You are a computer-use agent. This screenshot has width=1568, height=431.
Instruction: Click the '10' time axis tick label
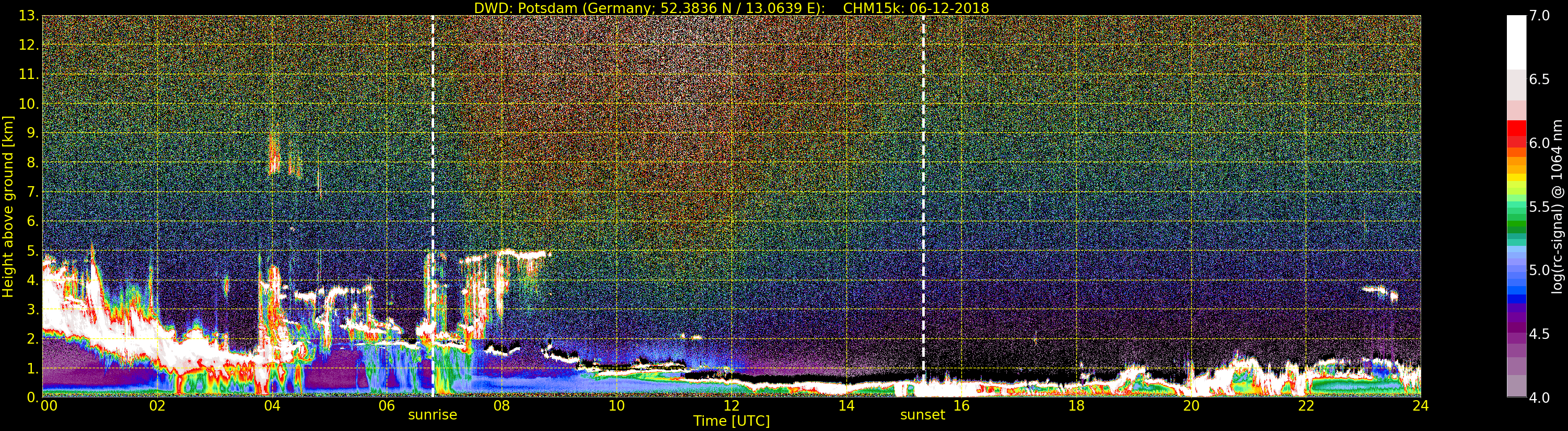617,406
